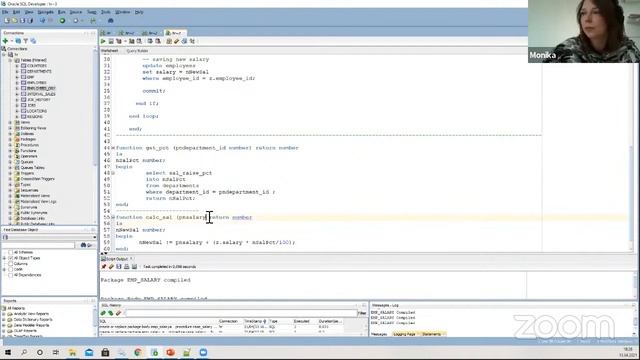Viewport: 640px width, 360px height.
Task: Click the Run Script icon in worksheet toolbar
Action: 111,41
